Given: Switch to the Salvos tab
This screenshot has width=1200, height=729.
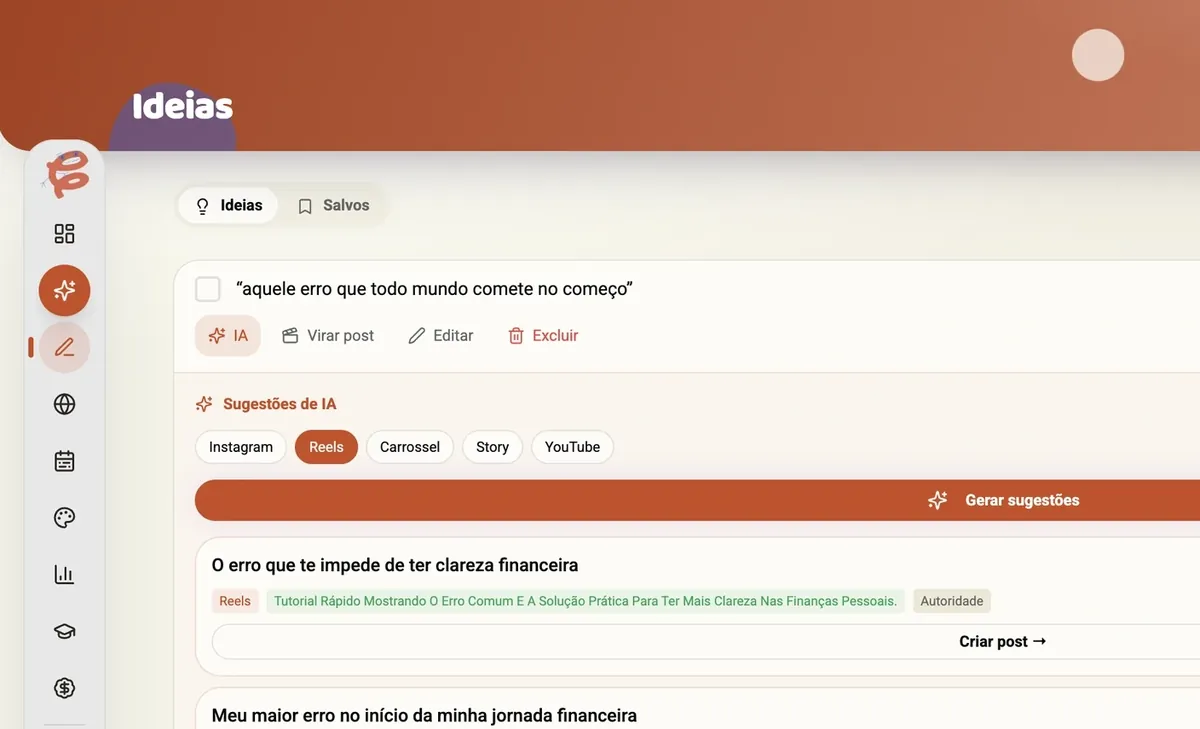Looking at the screenshot, I should coord(333,205).
